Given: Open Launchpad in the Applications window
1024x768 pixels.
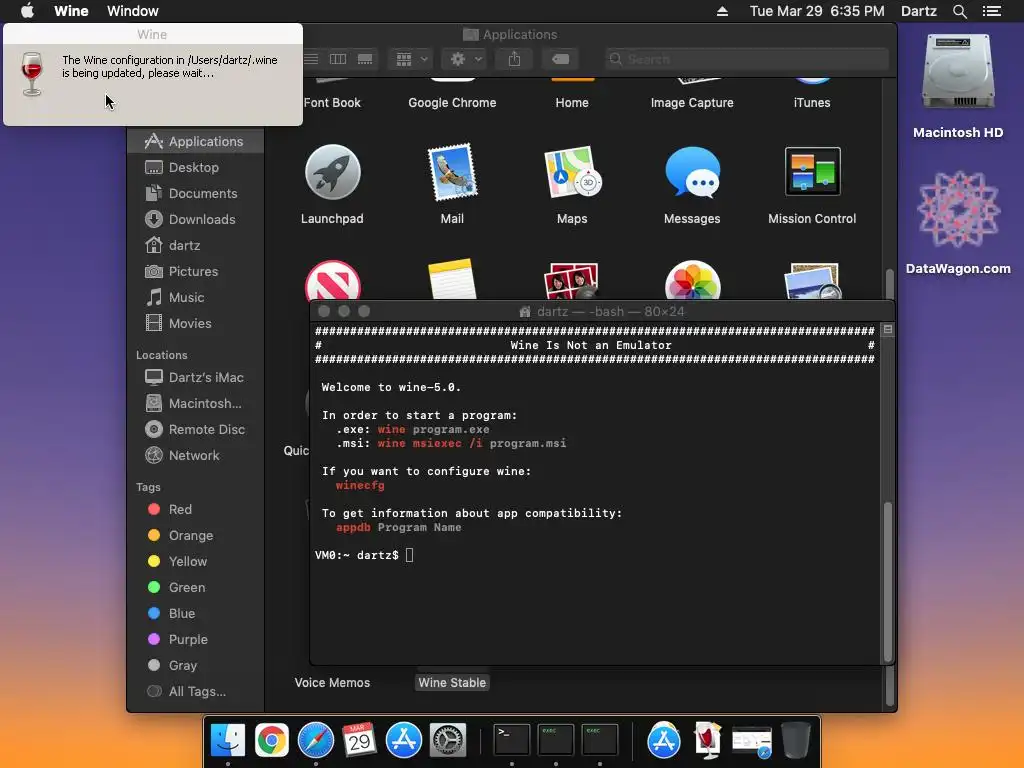Looking at the screenshot, I should pos(332,172).
